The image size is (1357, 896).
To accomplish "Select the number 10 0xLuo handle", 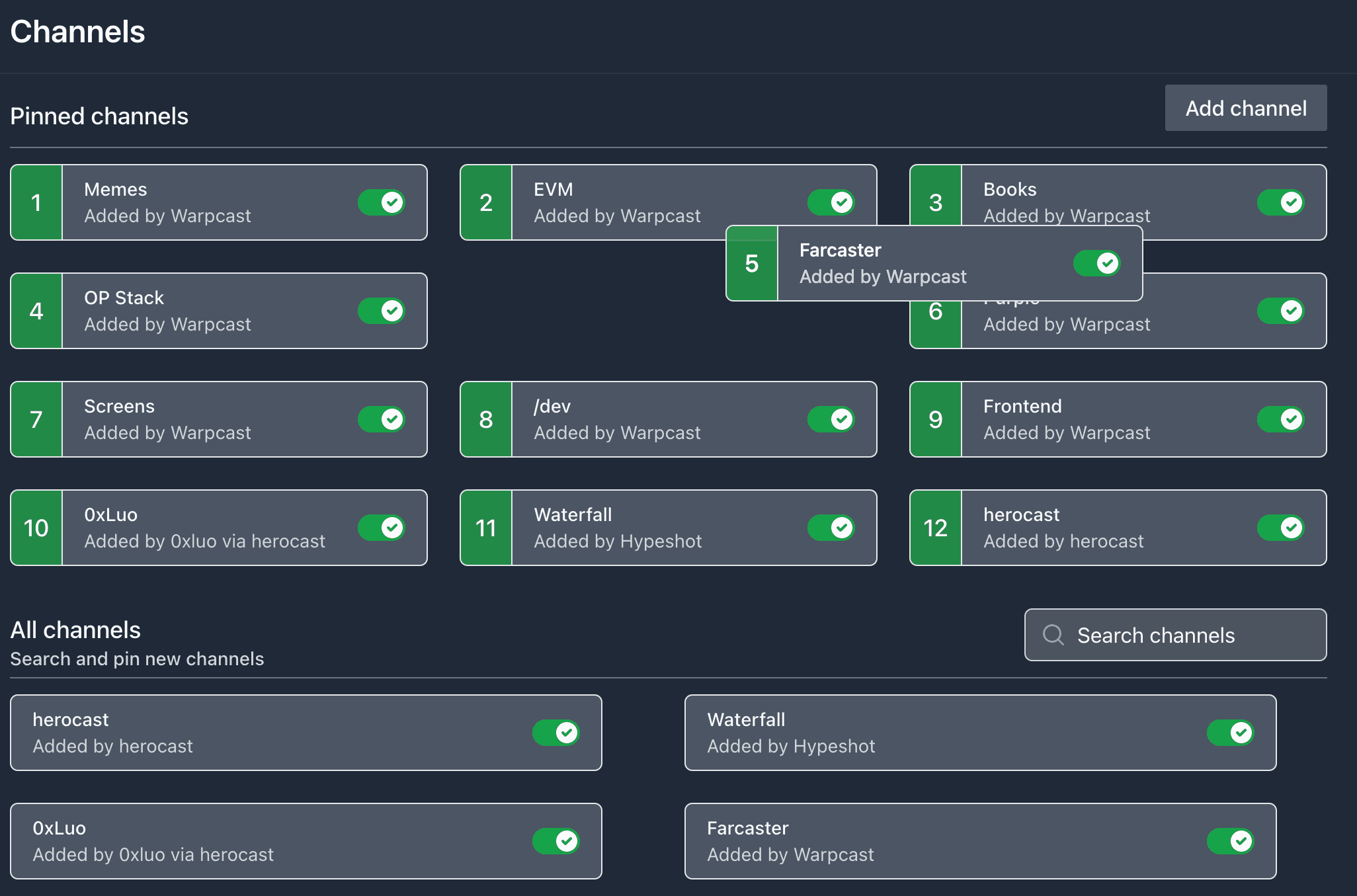I will pos(36,528).
